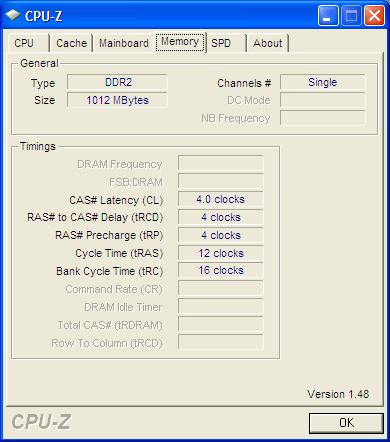The image size is (390, 442).
Task: Minimize the CPU-Z window
Action: point(327,15)
